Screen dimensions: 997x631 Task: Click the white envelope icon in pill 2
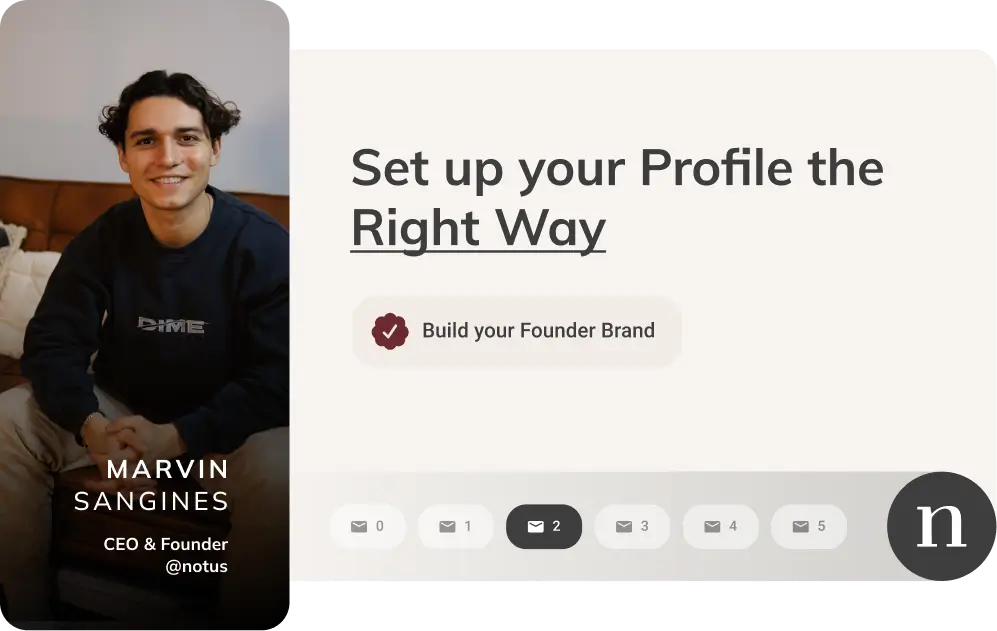pos(536,526)
